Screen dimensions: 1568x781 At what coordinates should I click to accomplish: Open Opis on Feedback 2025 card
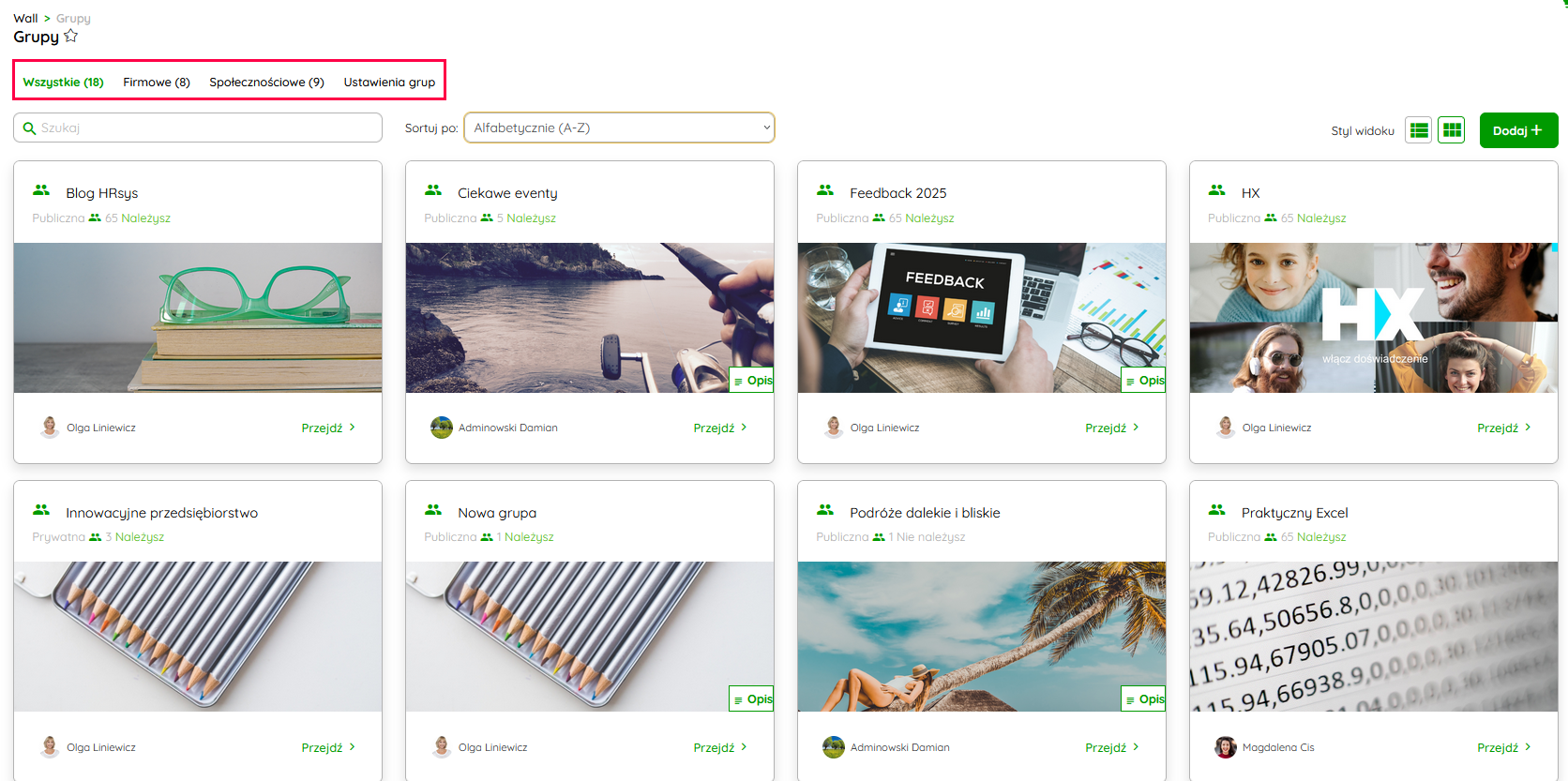pos(1145,381)
